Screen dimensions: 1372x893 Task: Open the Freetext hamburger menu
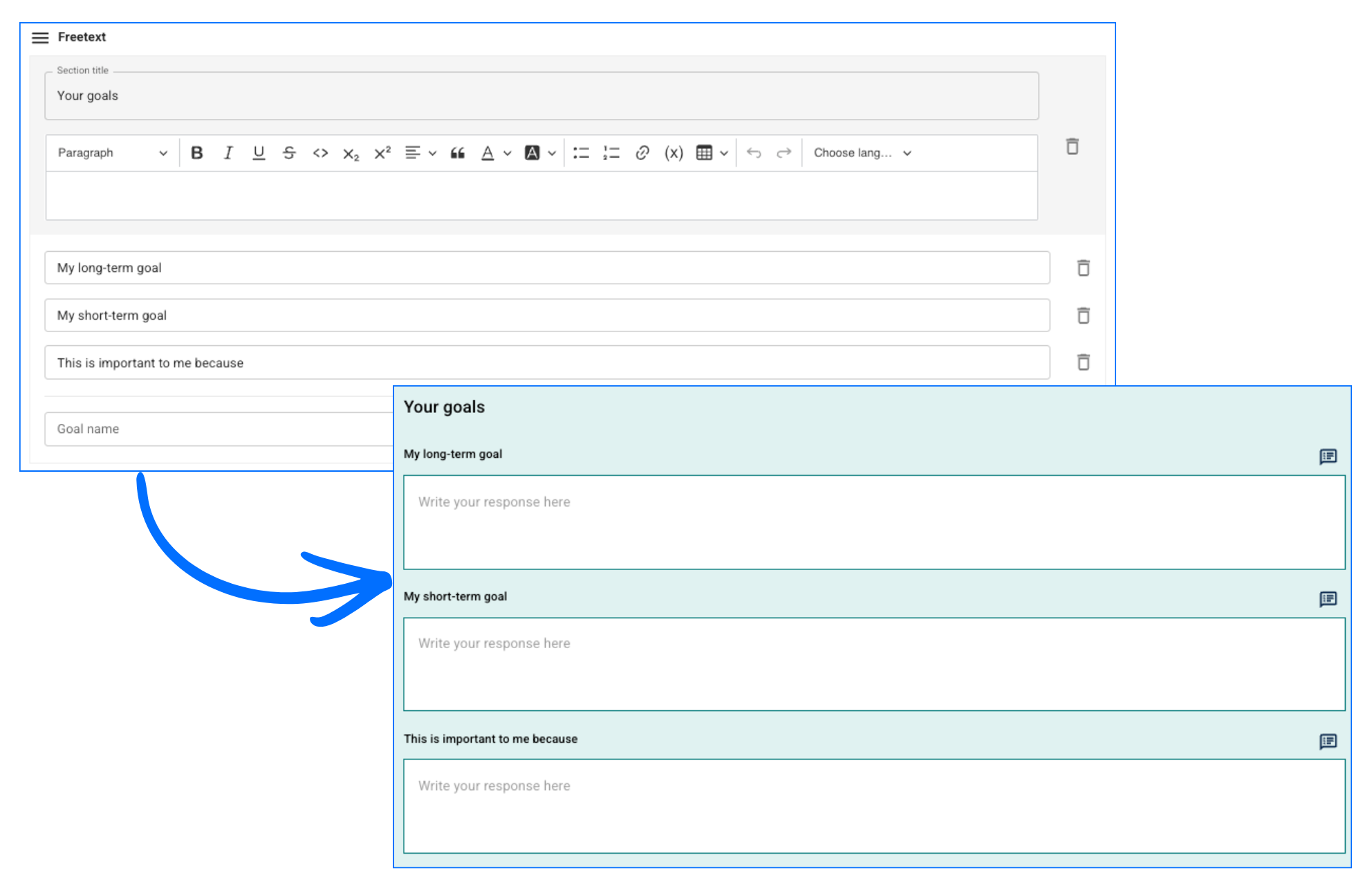pyautogui.click(x=40, y=37)
